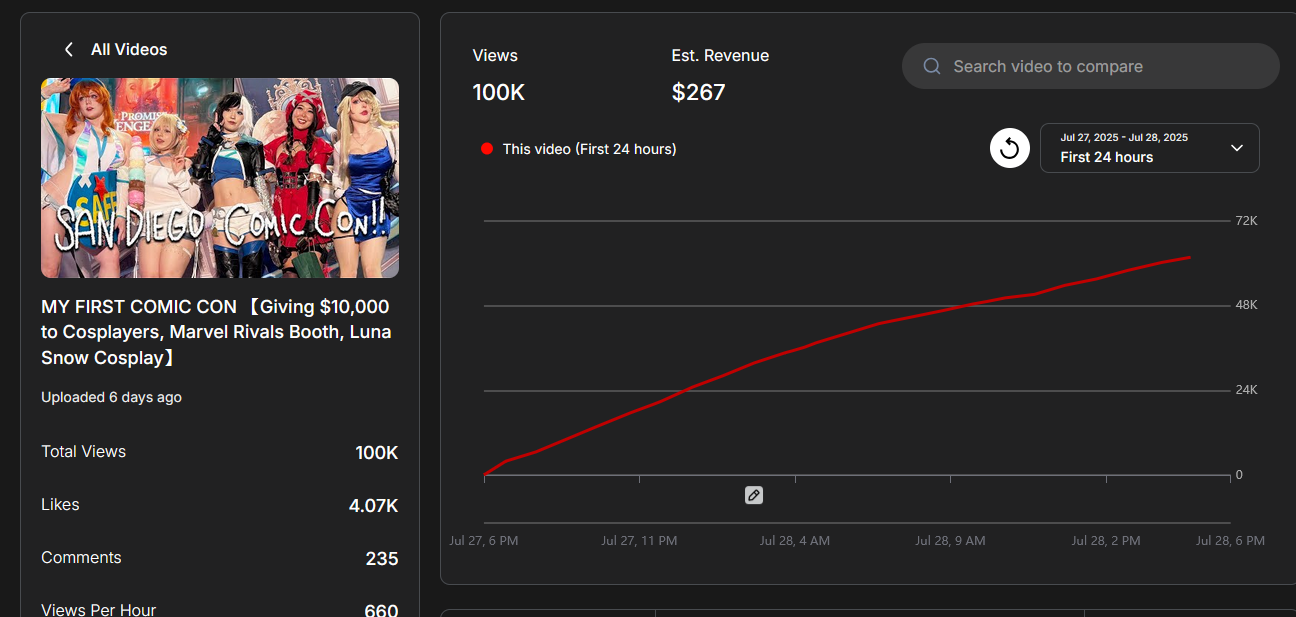Click the Uploaded 6 days ago text
1296x617 pixels.
111,397
